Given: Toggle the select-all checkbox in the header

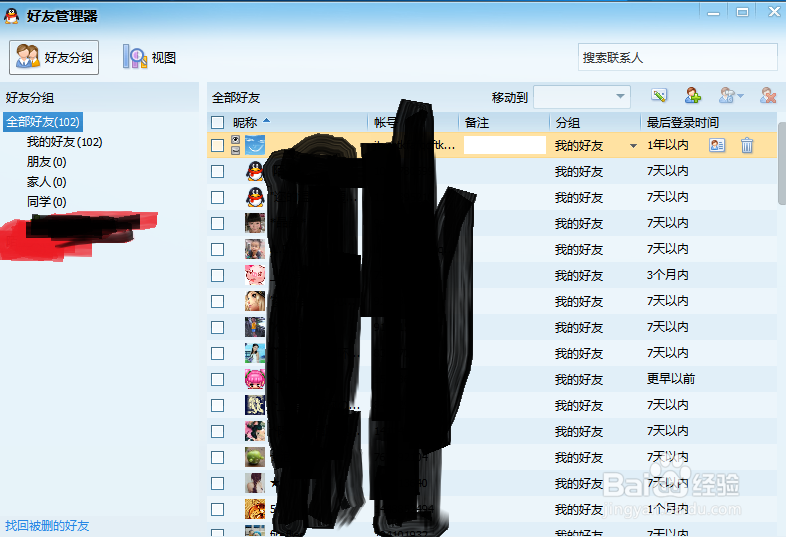Looking at the screenshot, I should coord(218,122).
